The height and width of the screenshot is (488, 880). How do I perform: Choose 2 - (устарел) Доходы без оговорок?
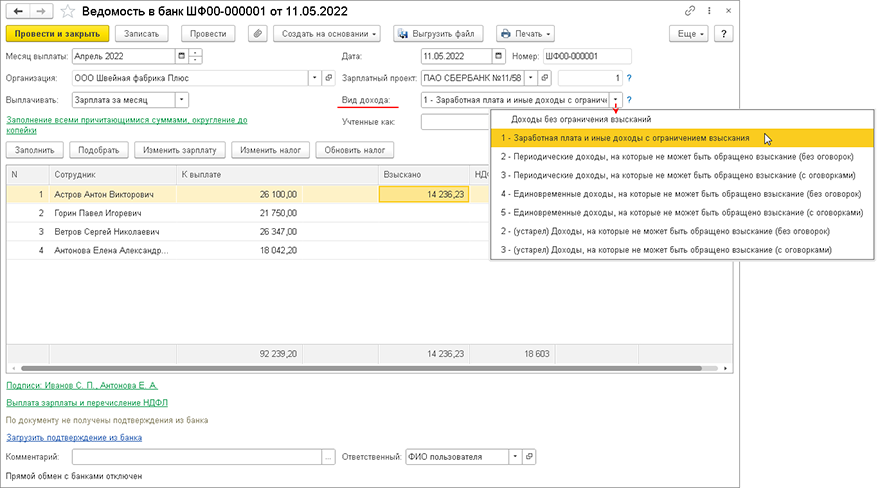coord(682,231)
